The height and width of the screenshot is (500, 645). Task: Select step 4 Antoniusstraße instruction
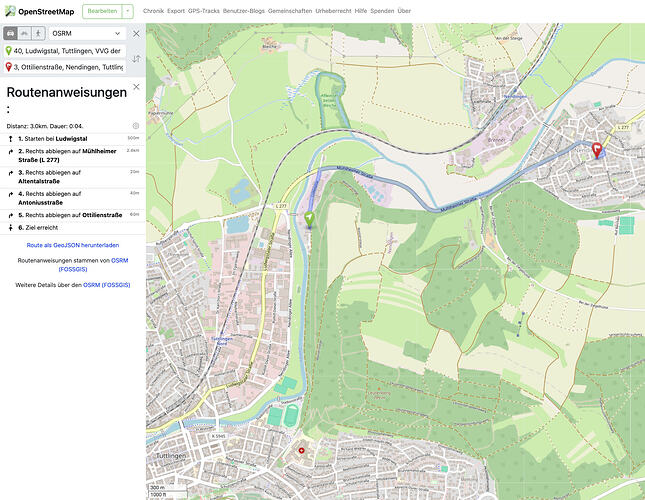click(72, 199)
